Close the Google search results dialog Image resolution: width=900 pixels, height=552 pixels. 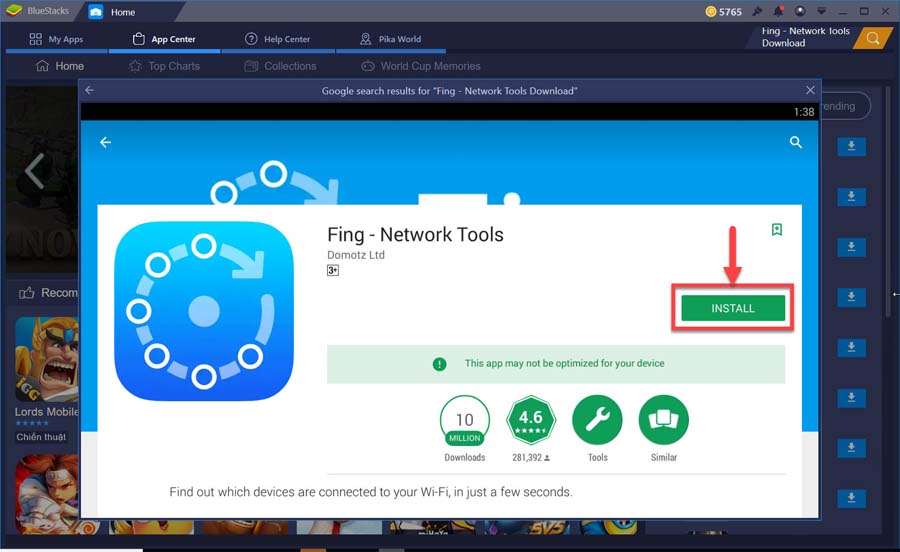coord(810,90)
